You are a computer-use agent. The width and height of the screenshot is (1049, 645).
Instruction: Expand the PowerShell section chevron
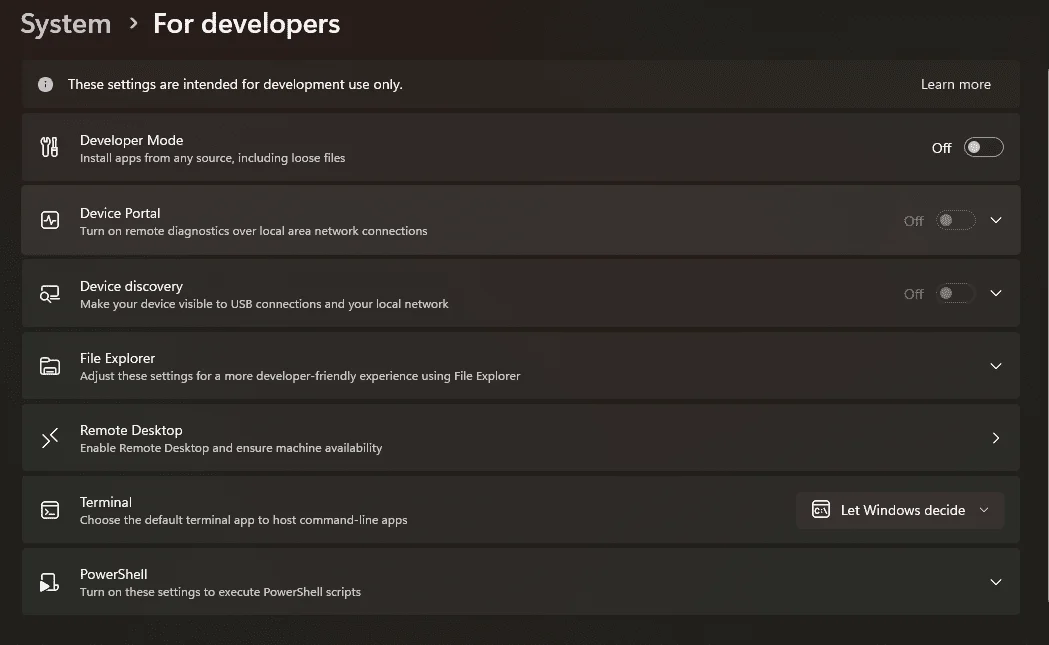coord(996,582)
